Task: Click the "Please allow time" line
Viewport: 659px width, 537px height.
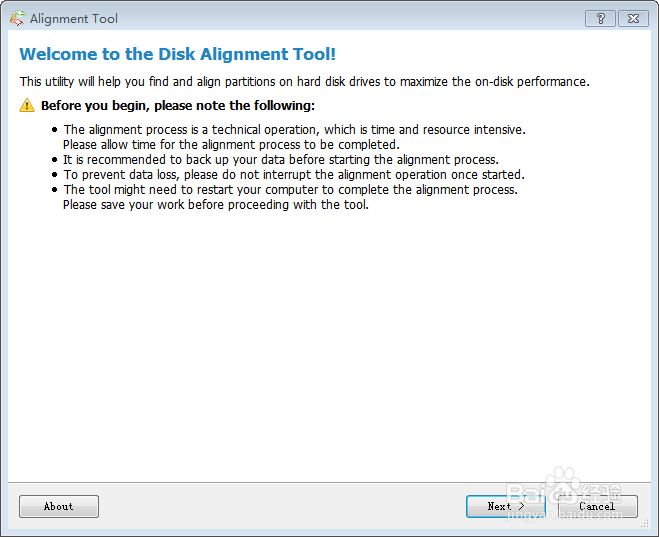Action: tap(231, 144)
